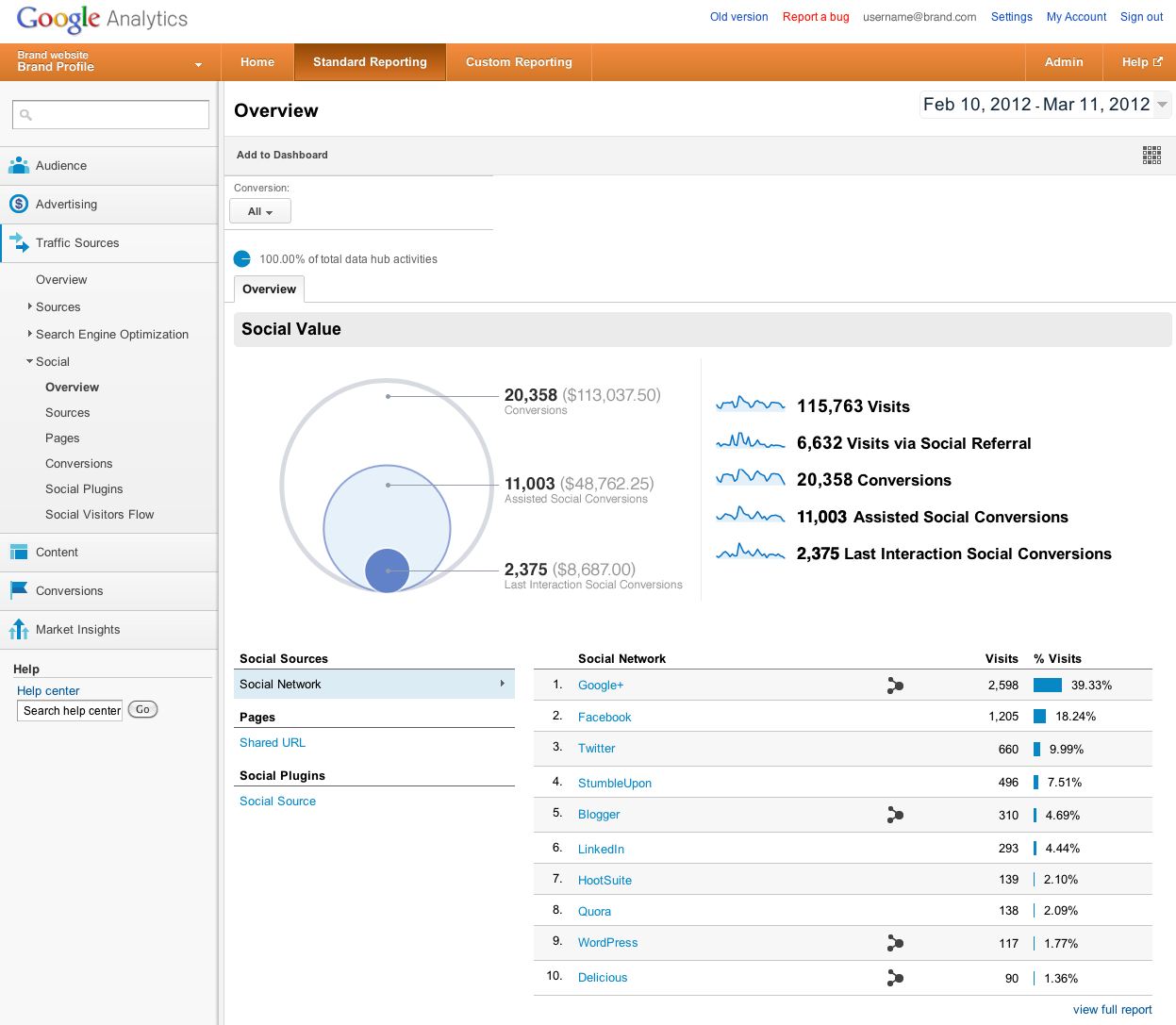Click the Market Insights icon
Viewport: 1176px width, 1025px height.
coord(19,629)
